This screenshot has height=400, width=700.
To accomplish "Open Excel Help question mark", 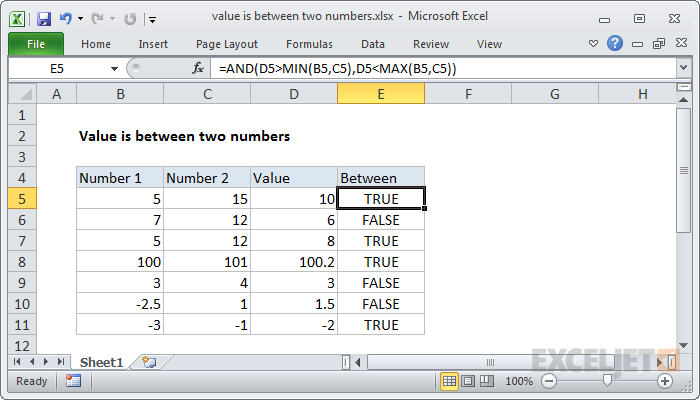I will [615, 43].
